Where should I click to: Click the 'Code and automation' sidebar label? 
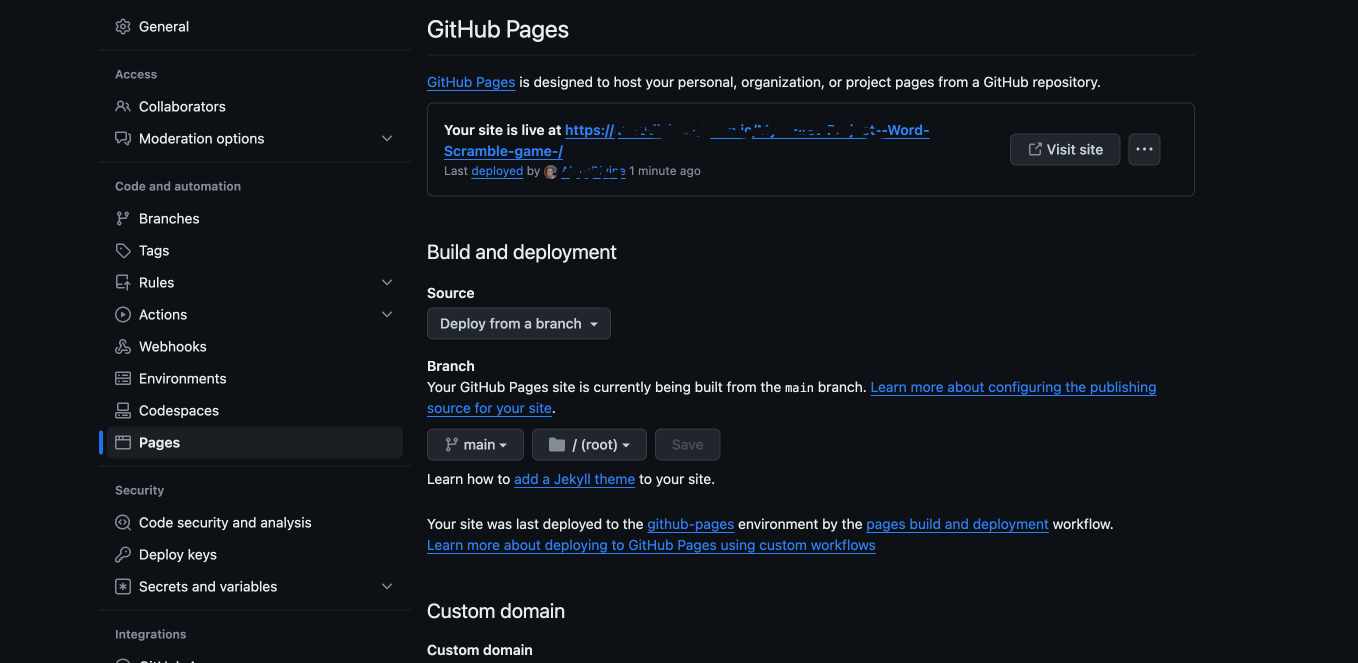tap(178, 187)
